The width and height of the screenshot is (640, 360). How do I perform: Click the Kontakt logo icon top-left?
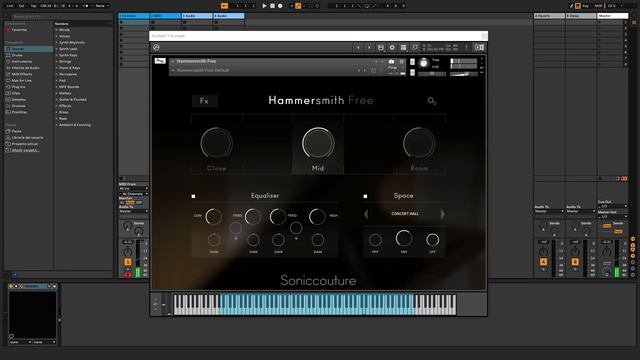pos(156,47)
